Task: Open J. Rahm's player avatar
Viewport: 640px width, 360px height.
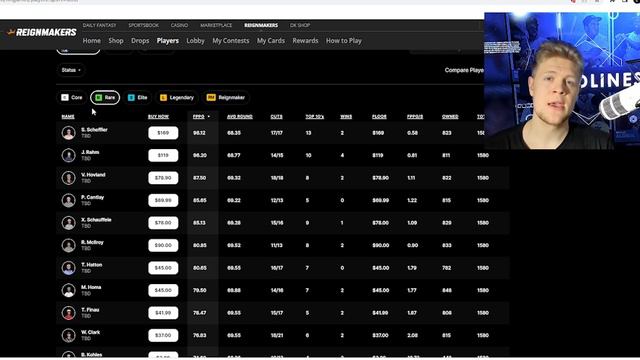Action: [69, 156]
